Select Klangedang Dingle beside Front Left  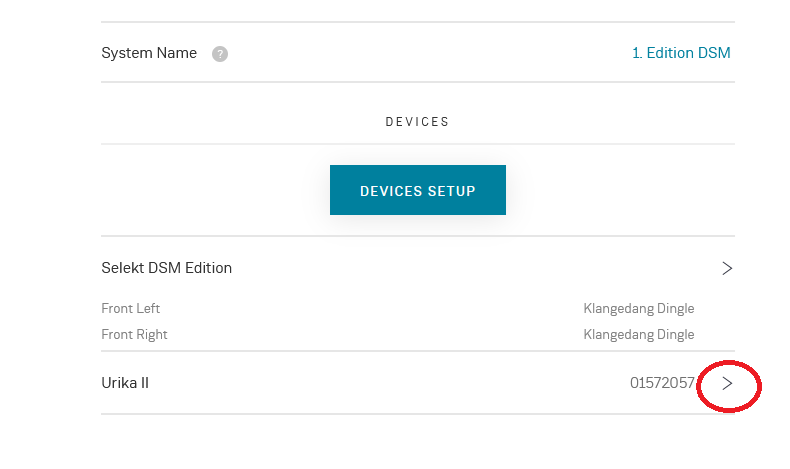point(639,308)
